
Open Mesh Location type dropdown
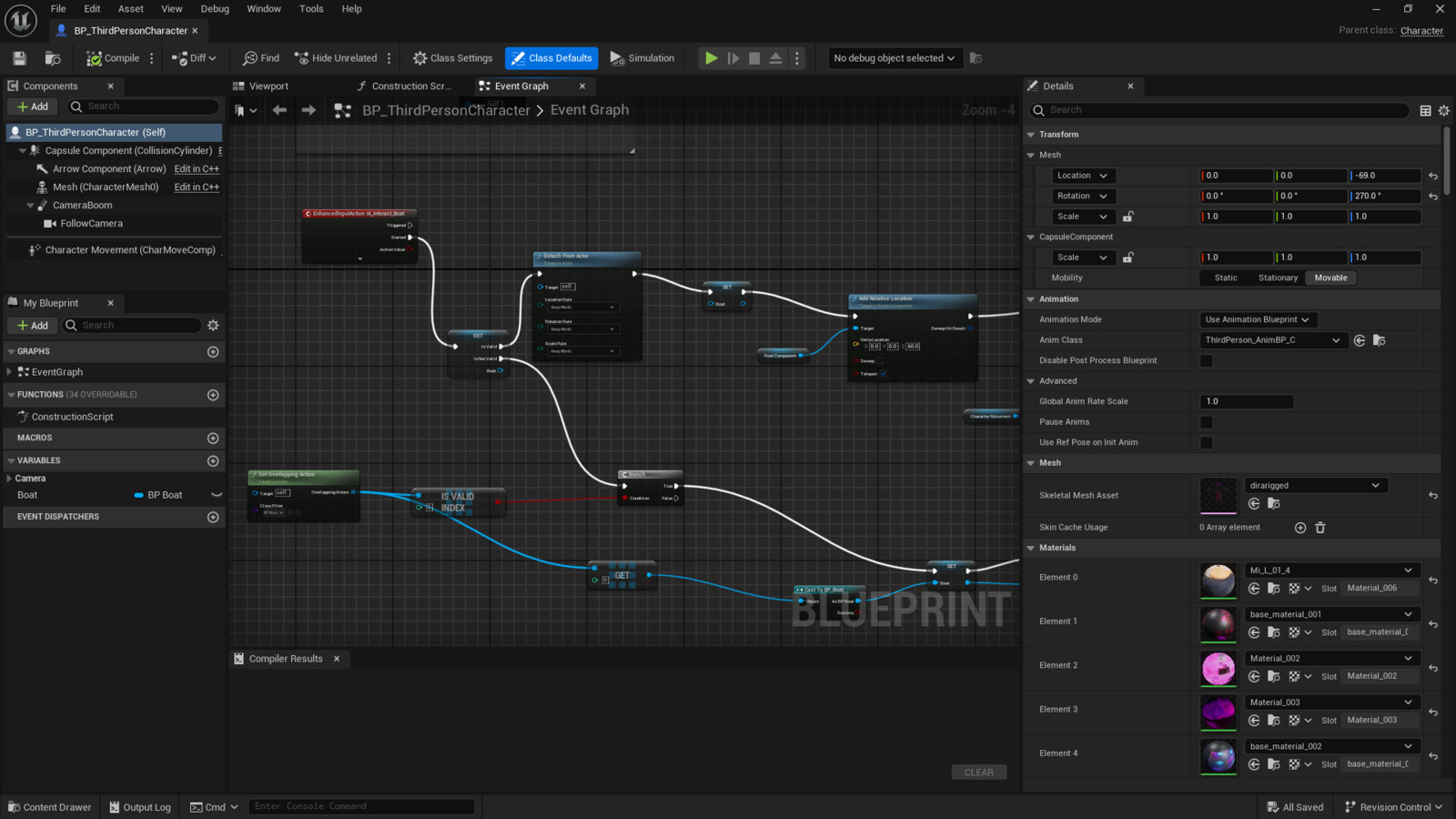[x=1081, y=176]
